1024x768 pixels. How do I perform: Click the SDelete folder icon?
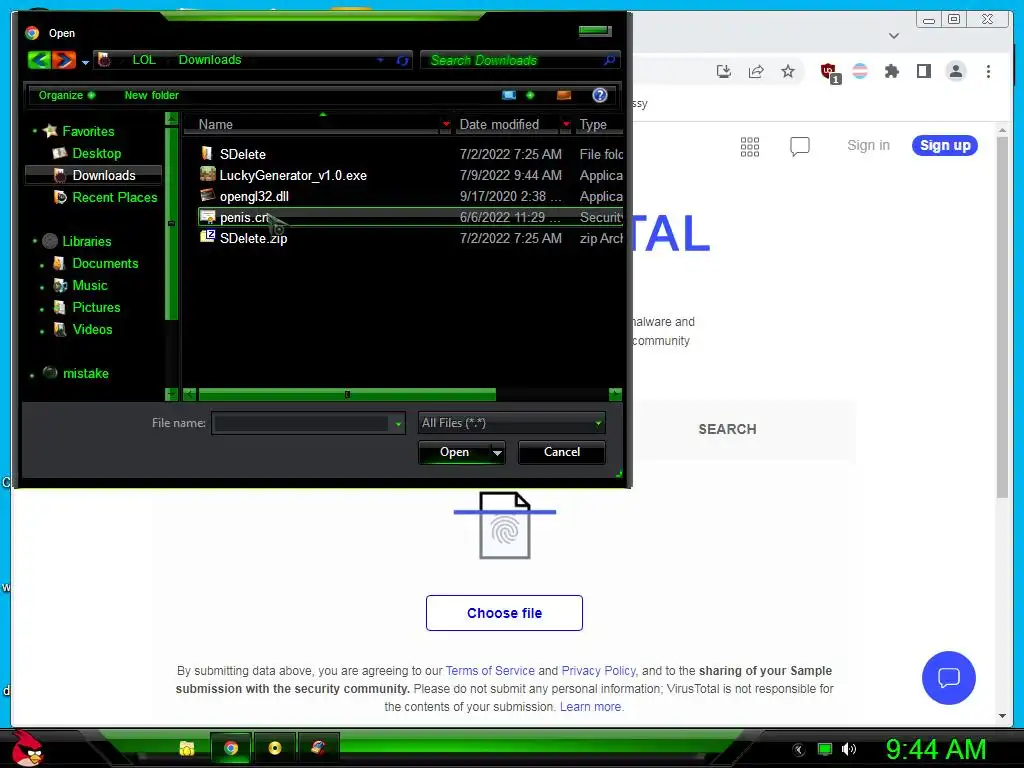coord(207,153)
